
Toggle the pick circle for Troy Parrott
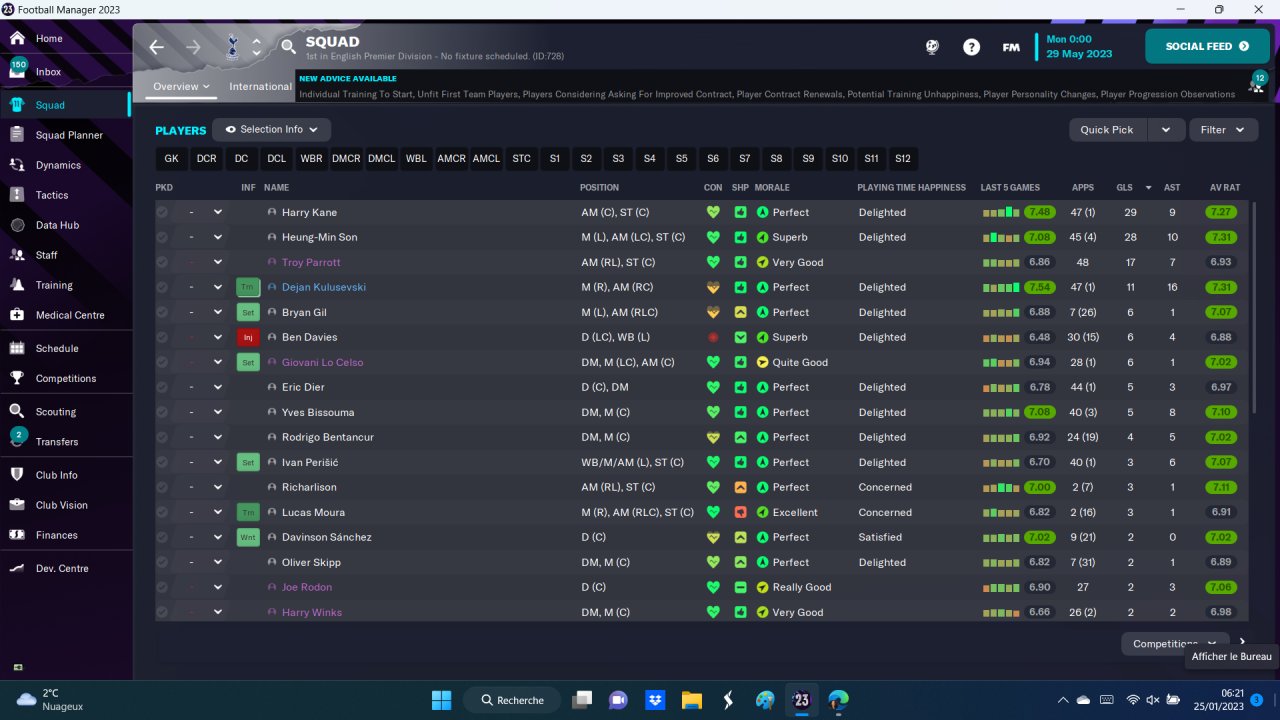162,262
